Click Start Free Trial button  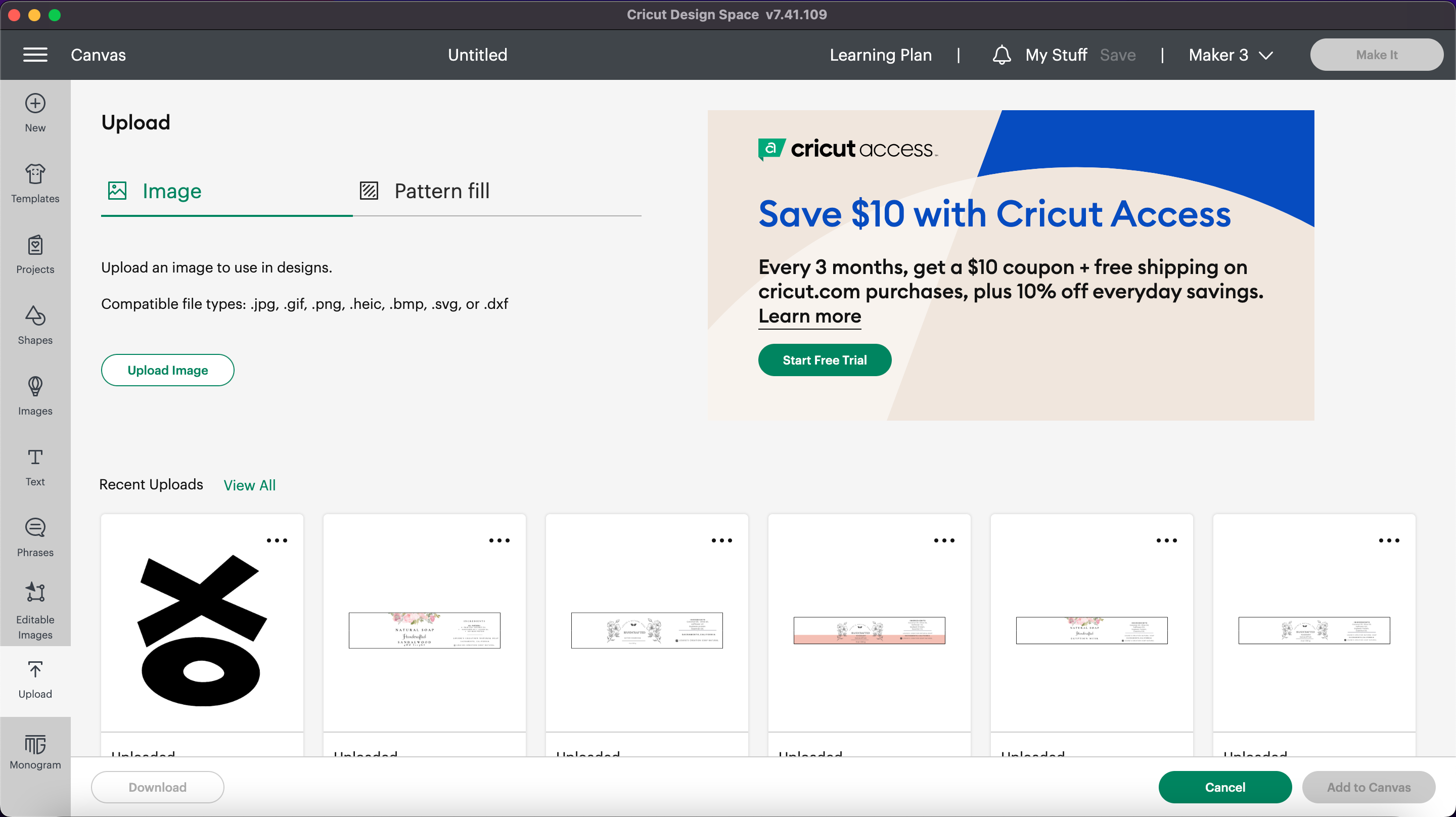(x=823, y=360)
